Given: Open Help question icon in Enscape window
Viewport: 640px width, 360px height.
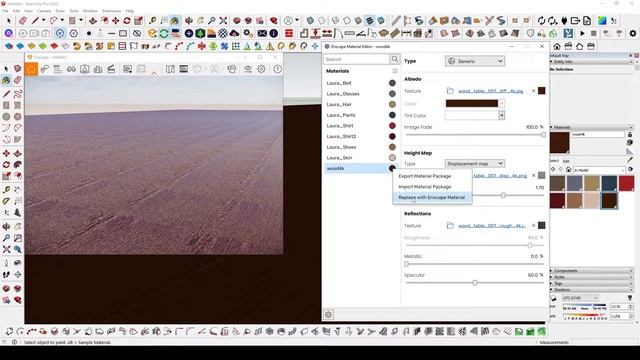Looking at the screenshot, I should [278, 69].
